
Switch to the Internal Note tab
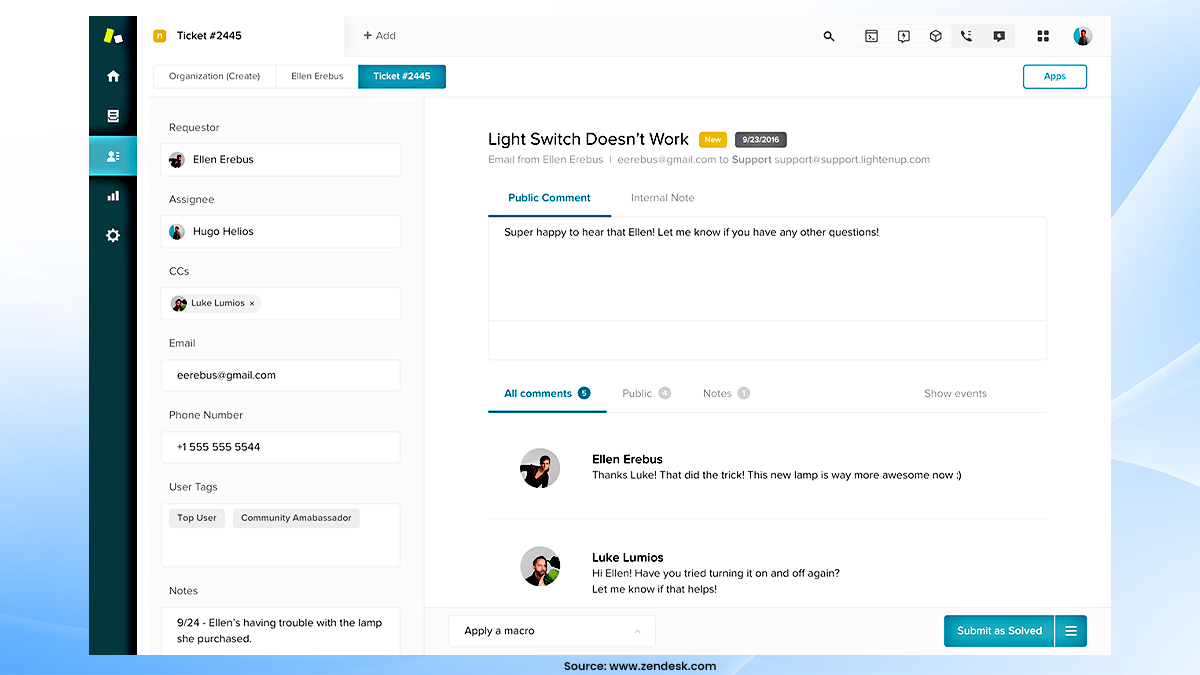point(662,198)
